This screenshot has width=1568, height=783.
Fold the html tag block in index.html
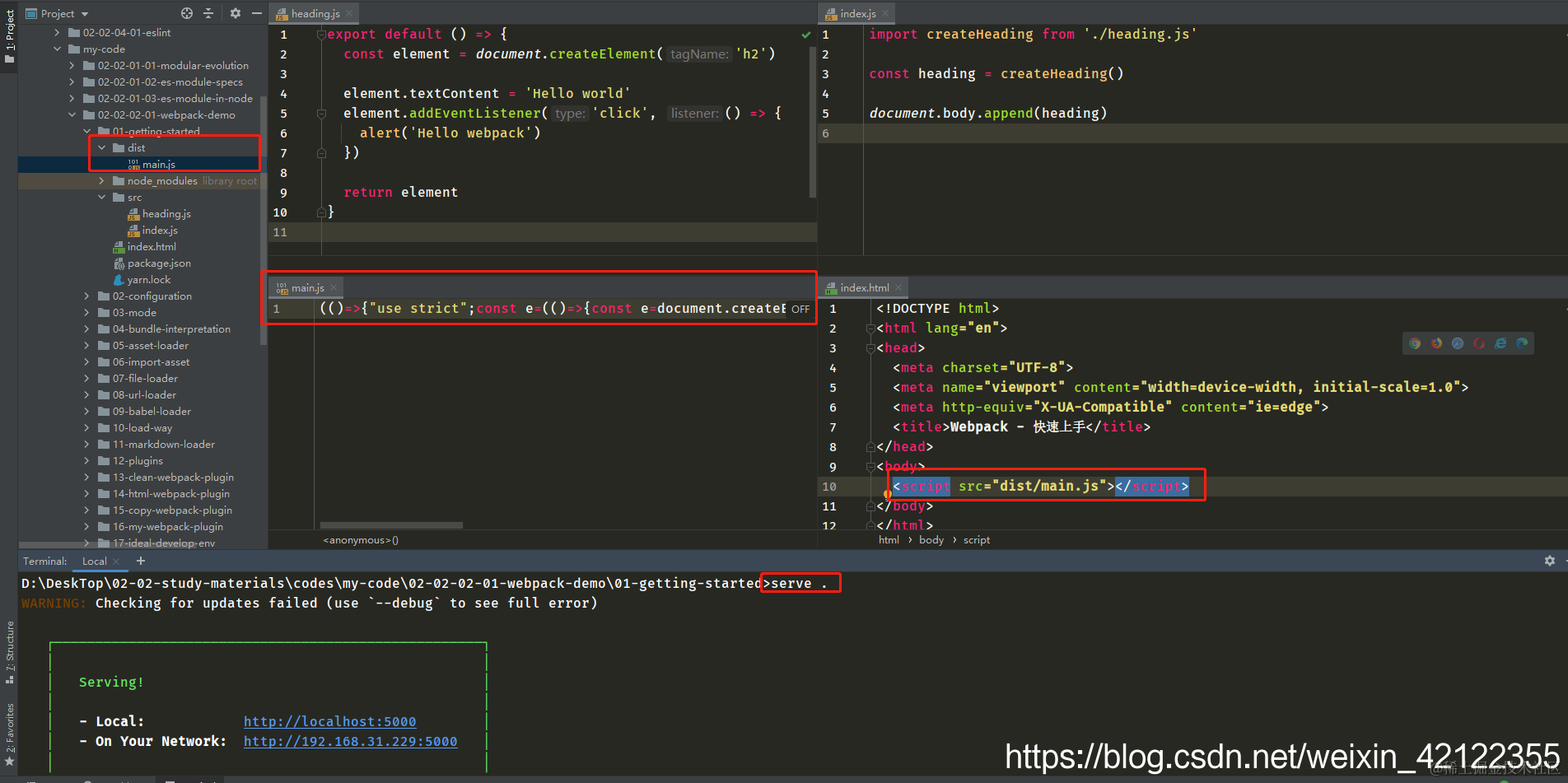870,329
